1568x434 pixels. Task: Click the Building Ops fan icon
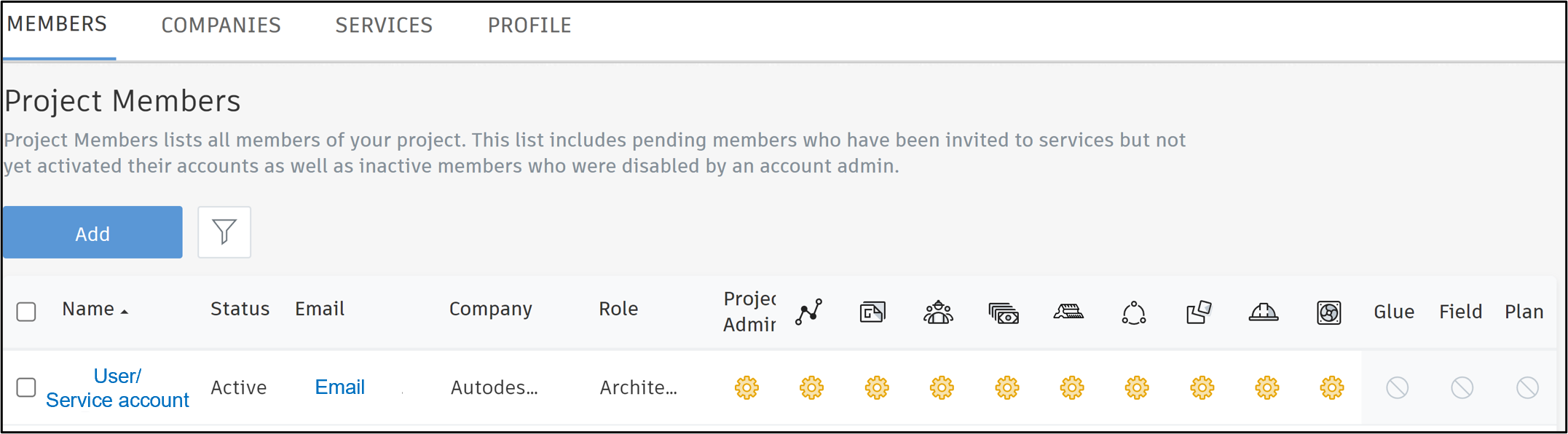1328,313
